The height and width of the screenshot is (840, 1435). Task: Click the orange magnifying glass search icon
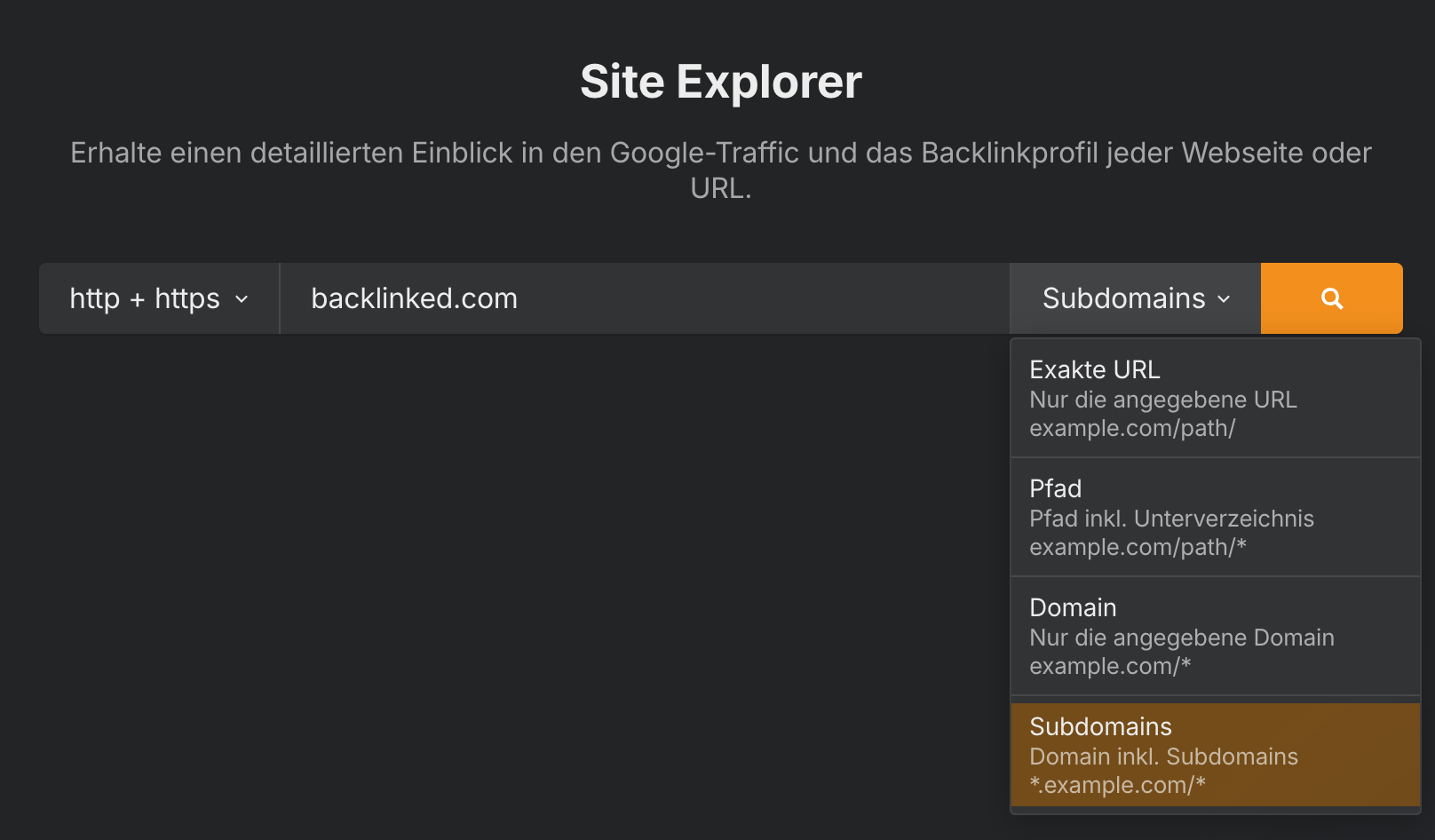point(1331,298)
